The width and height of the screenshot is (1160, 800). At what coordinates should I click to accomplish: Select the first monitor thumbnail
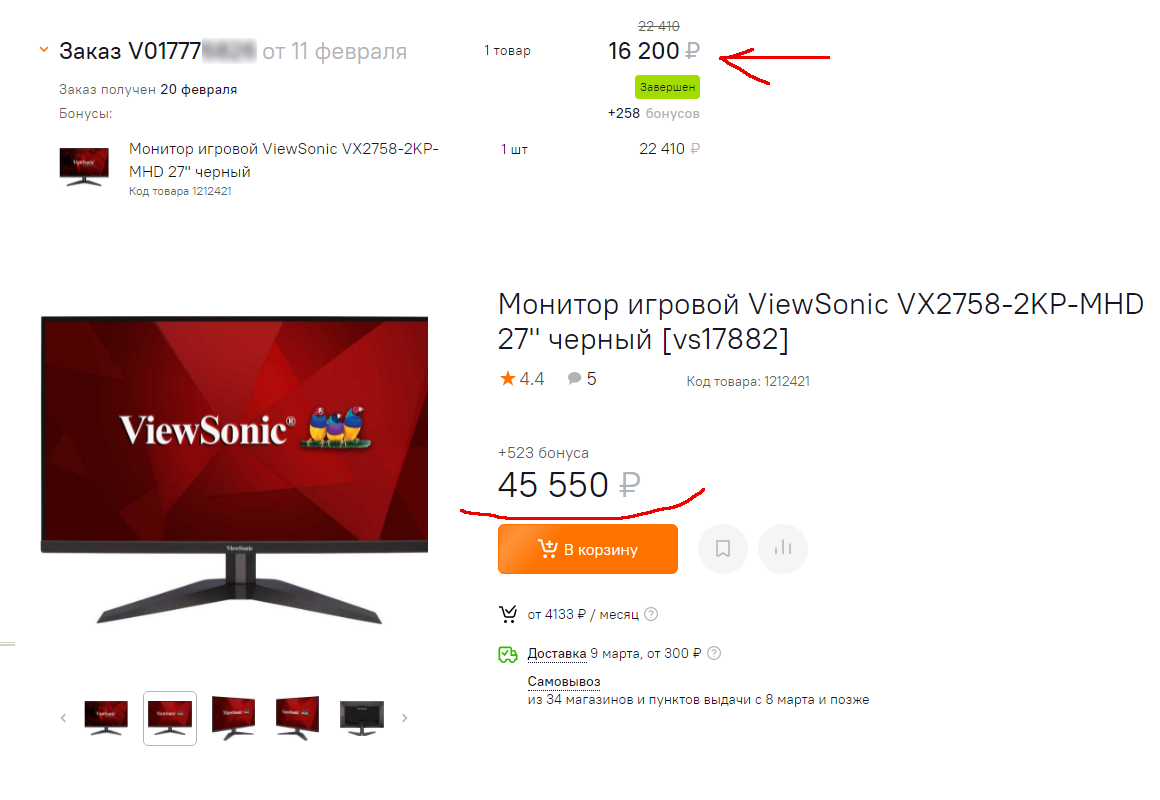pyautogui.click(x=106, y=718)
